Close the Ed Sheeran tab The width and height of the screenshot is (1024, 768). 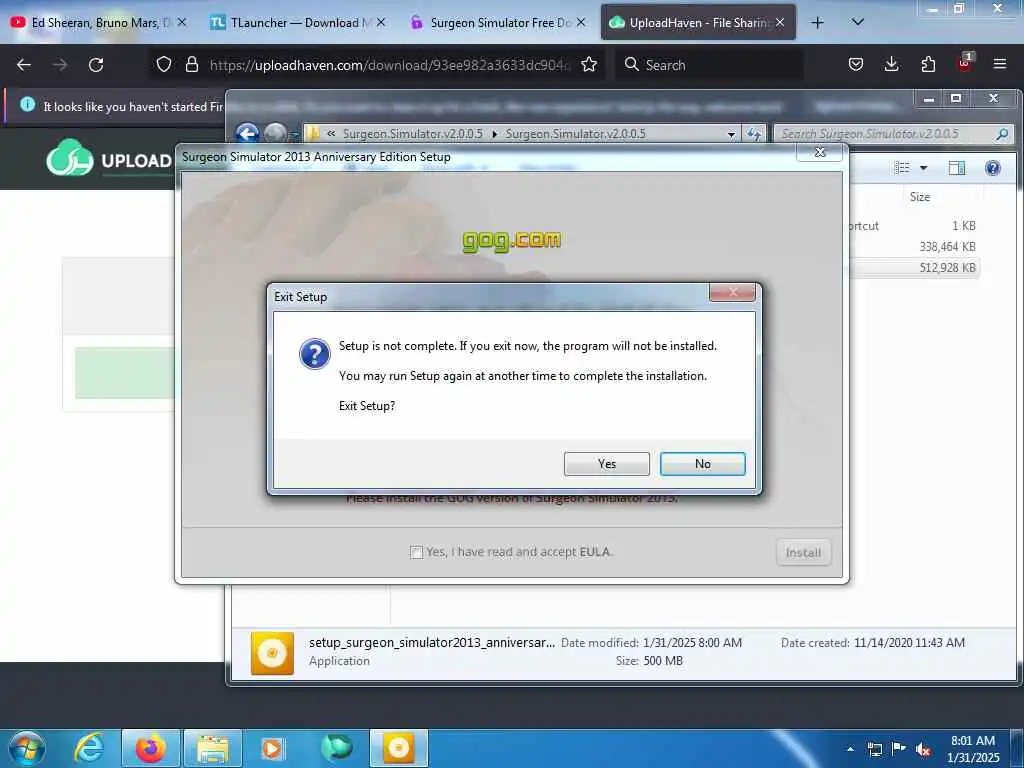(x=182, y=22)
